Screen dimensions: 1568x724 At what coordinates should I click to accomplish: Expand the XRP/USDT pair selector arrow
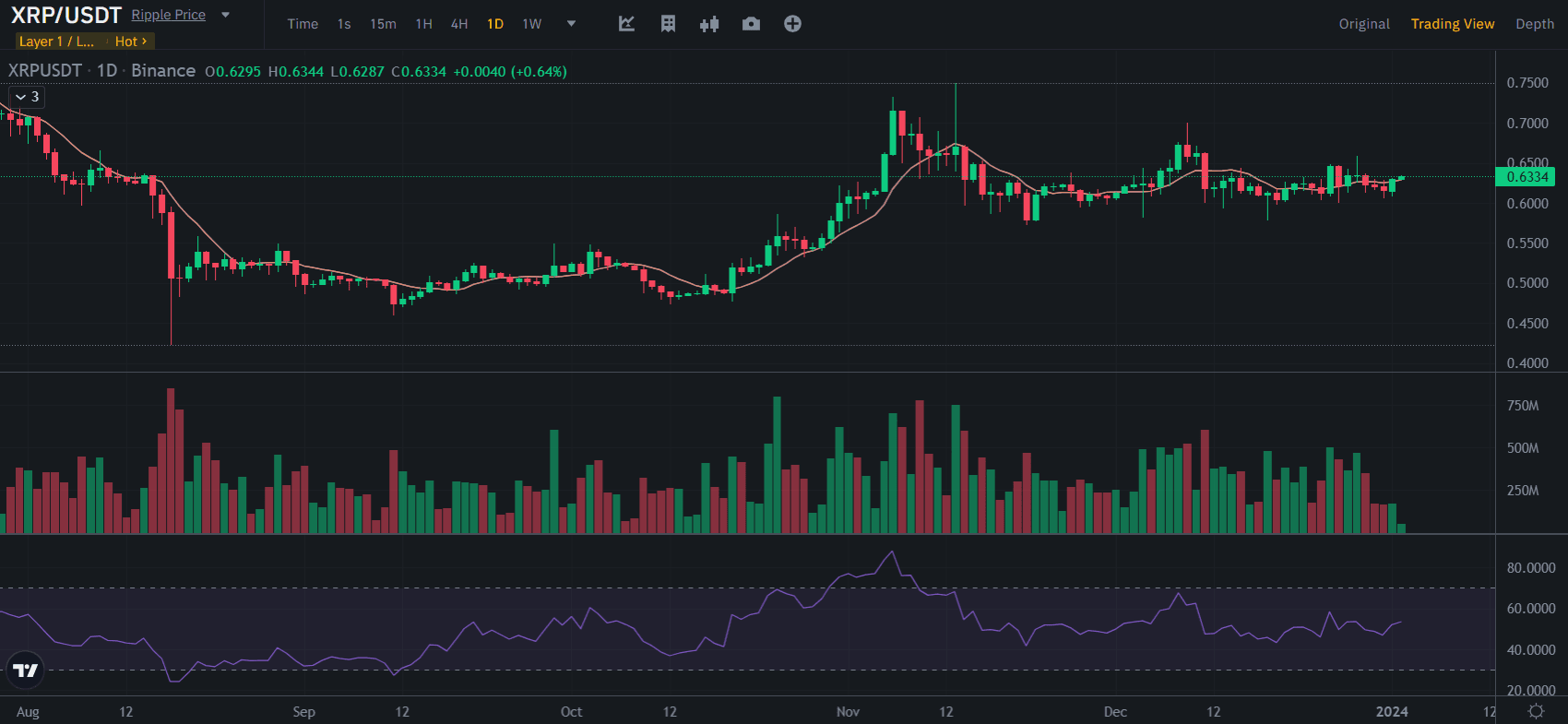point(226,15)
